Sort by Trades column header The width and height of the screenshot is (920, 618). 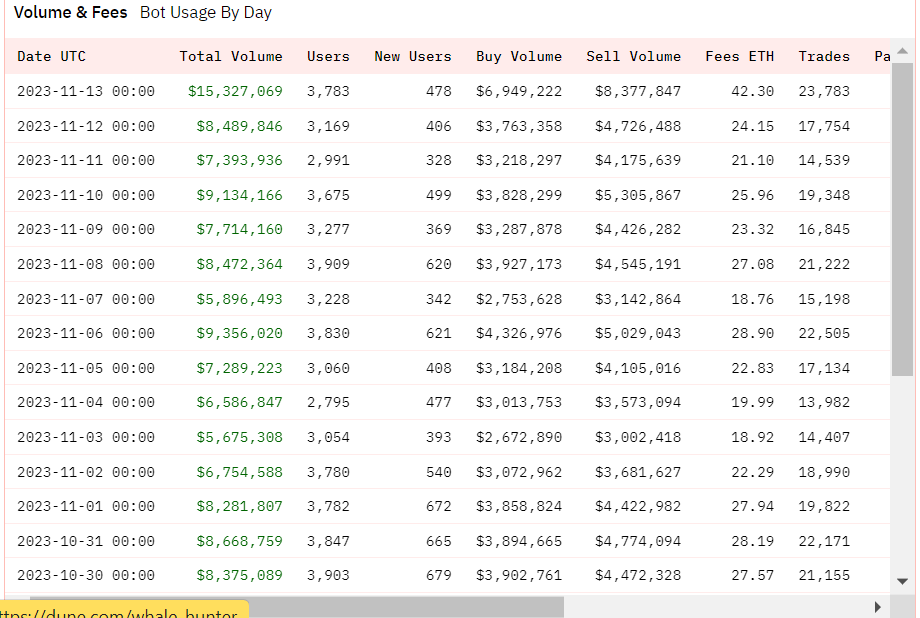(824, 56)
